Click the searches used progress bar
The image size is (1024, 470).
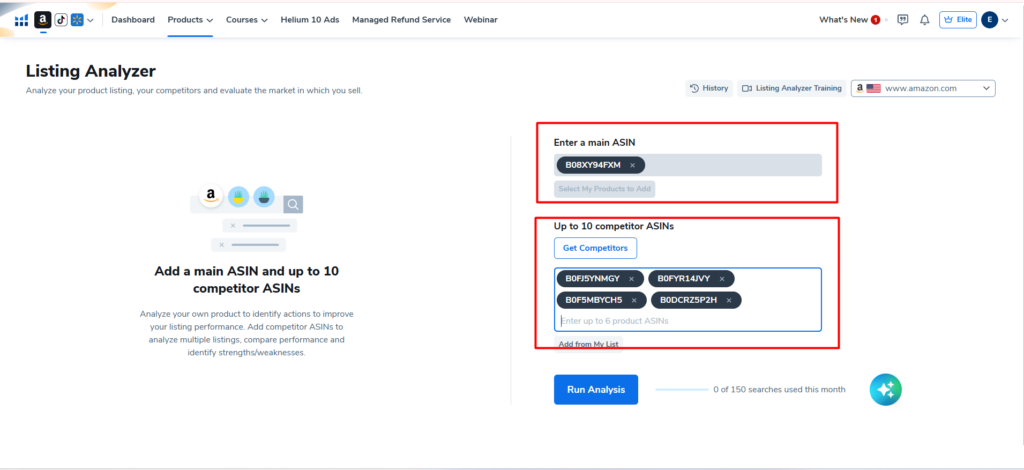point(682,390)
